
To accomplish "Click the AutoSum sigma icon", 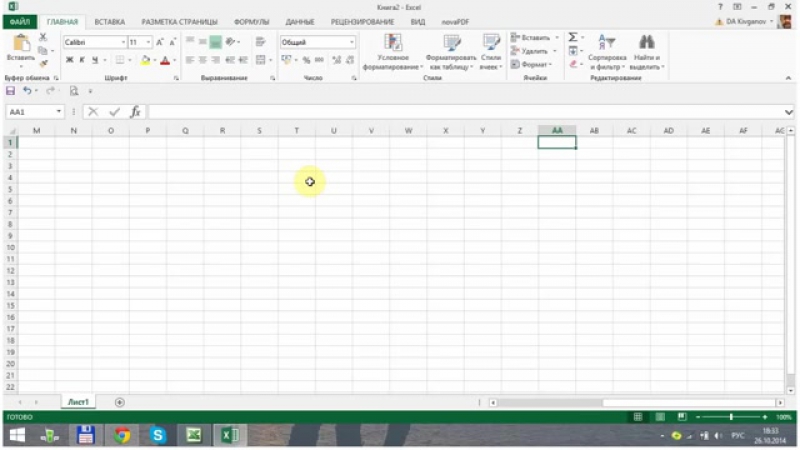I will tap(573, 38).
